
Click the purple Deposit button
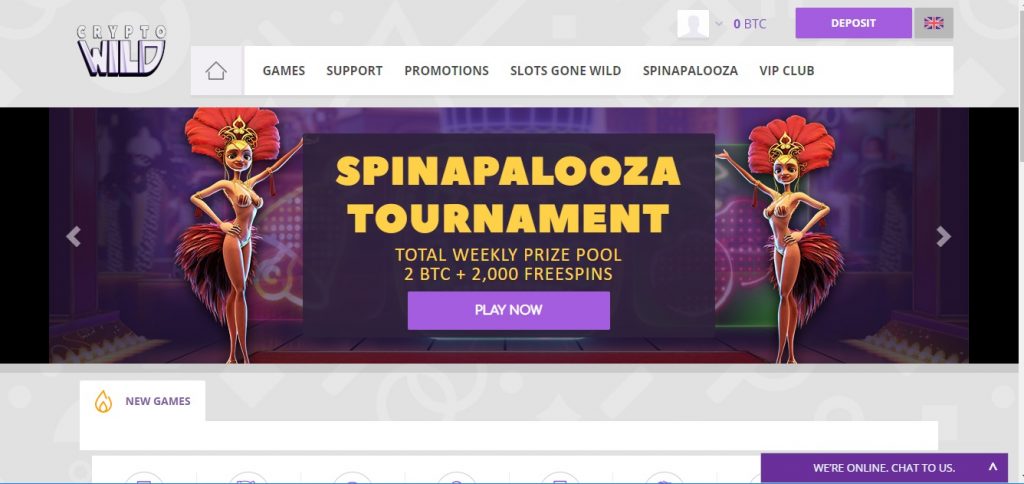pyautogui.click(x=854, y=23)
